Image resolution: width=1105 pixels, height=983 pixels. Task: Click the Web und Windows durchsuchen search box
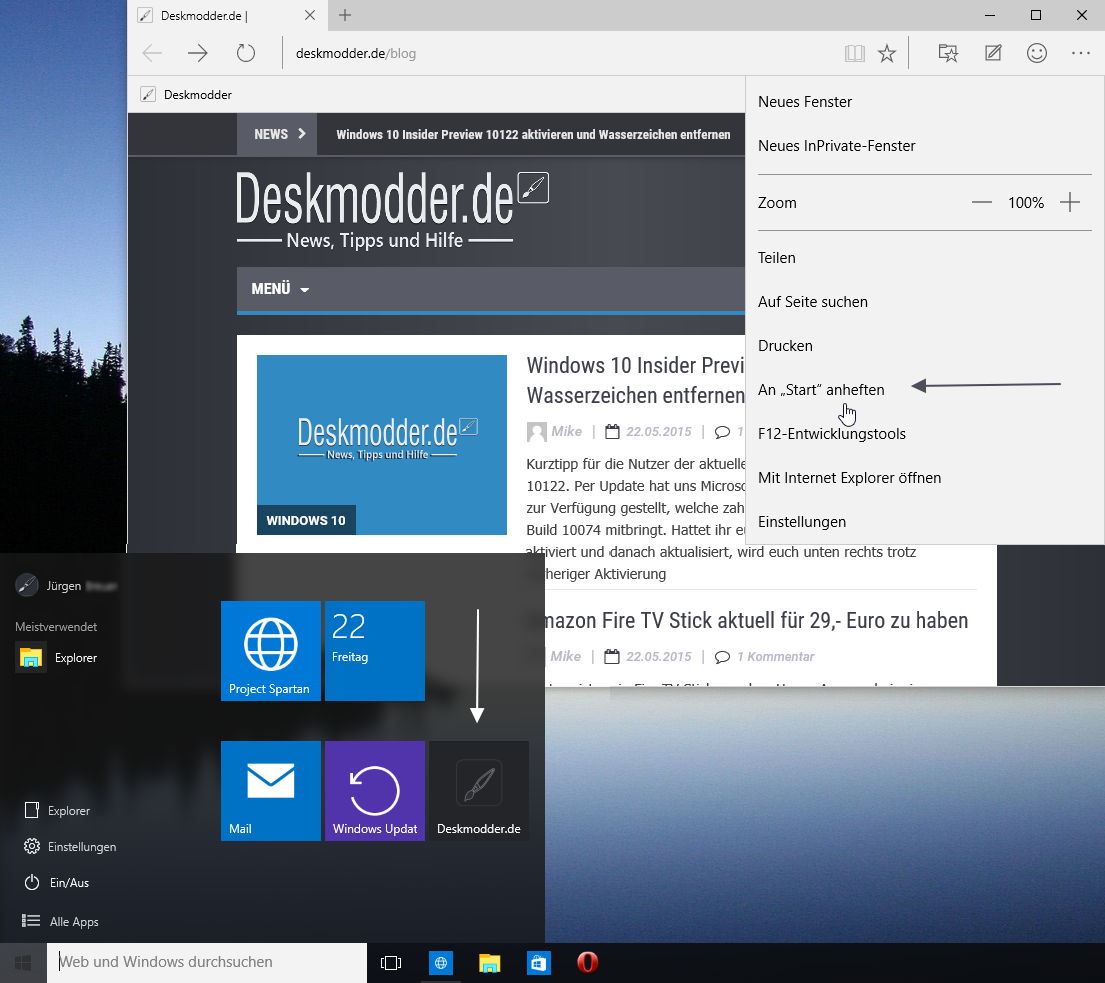207,963
